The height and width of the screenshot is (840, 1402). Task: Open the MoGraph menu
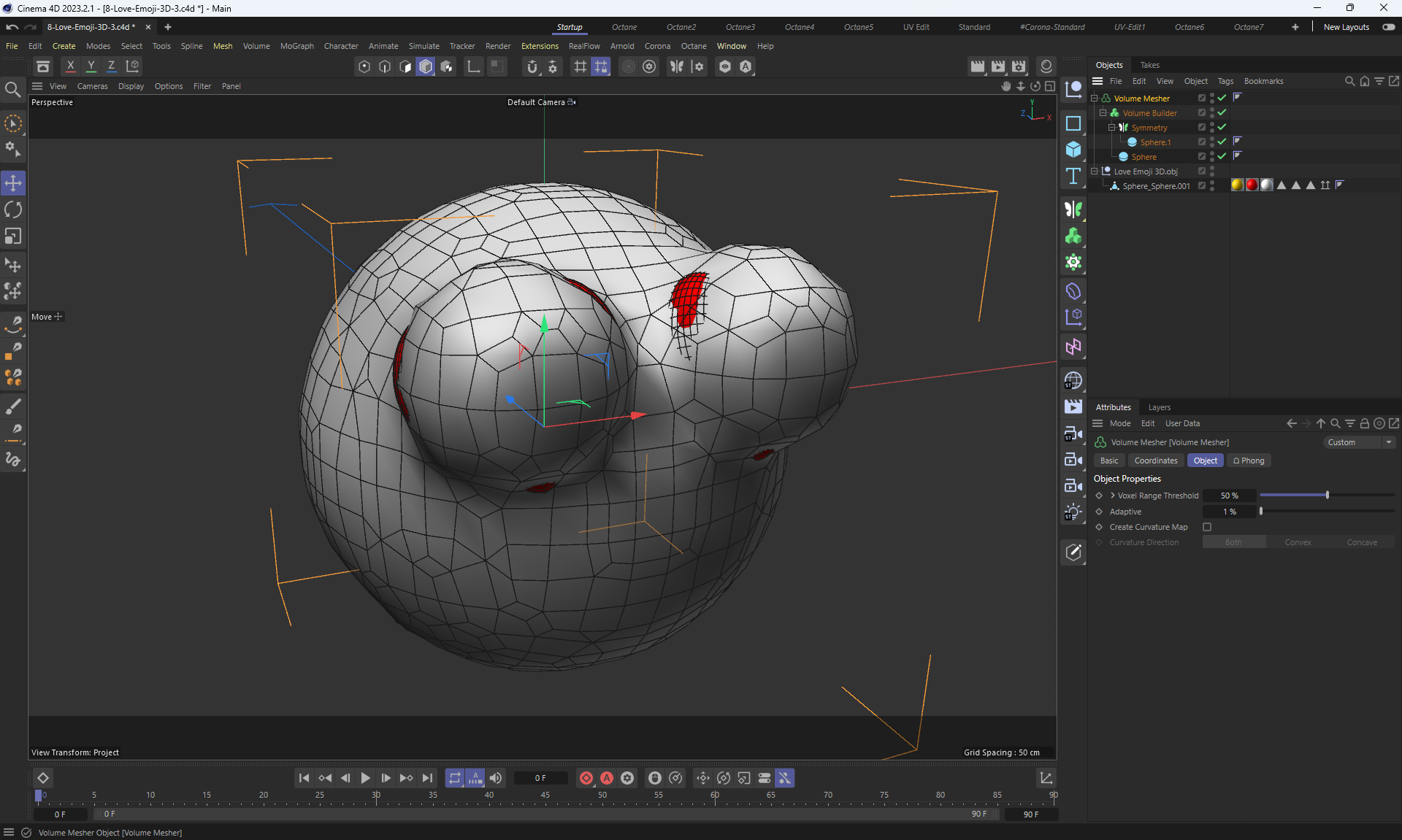[x=296, y=46]
